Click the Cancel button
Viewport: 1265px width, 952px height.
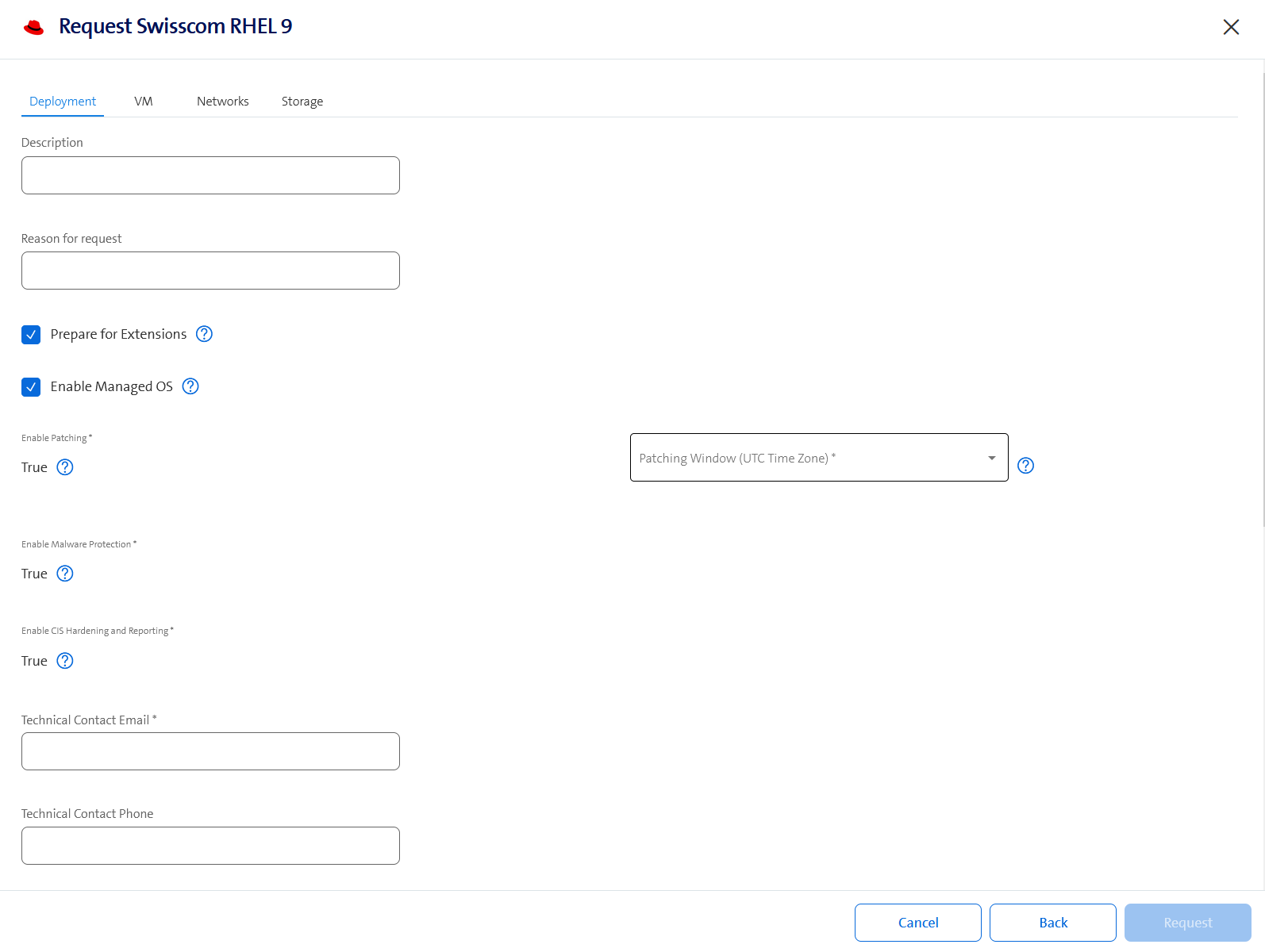click(x=918, y=923)
